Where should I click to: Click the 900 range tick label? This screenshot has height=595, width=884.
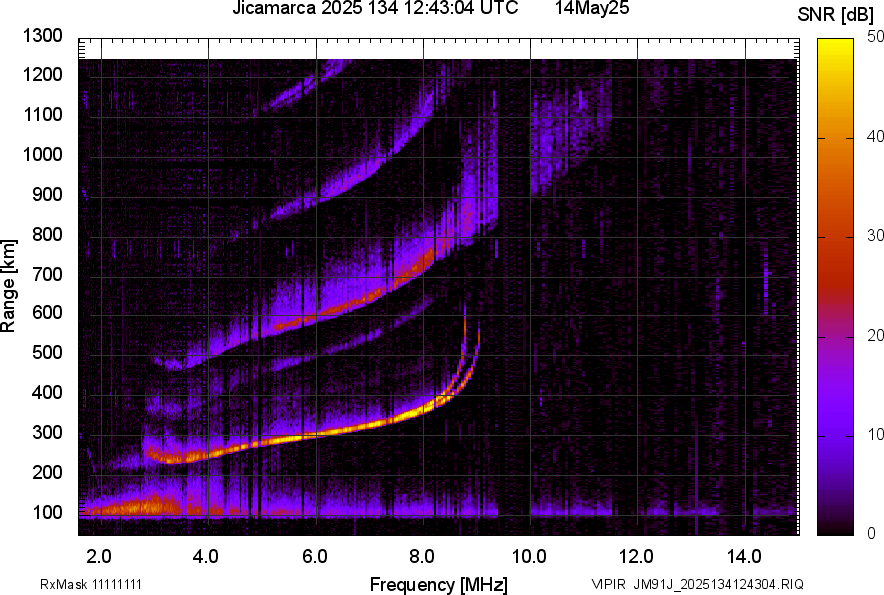pos(47,194)
